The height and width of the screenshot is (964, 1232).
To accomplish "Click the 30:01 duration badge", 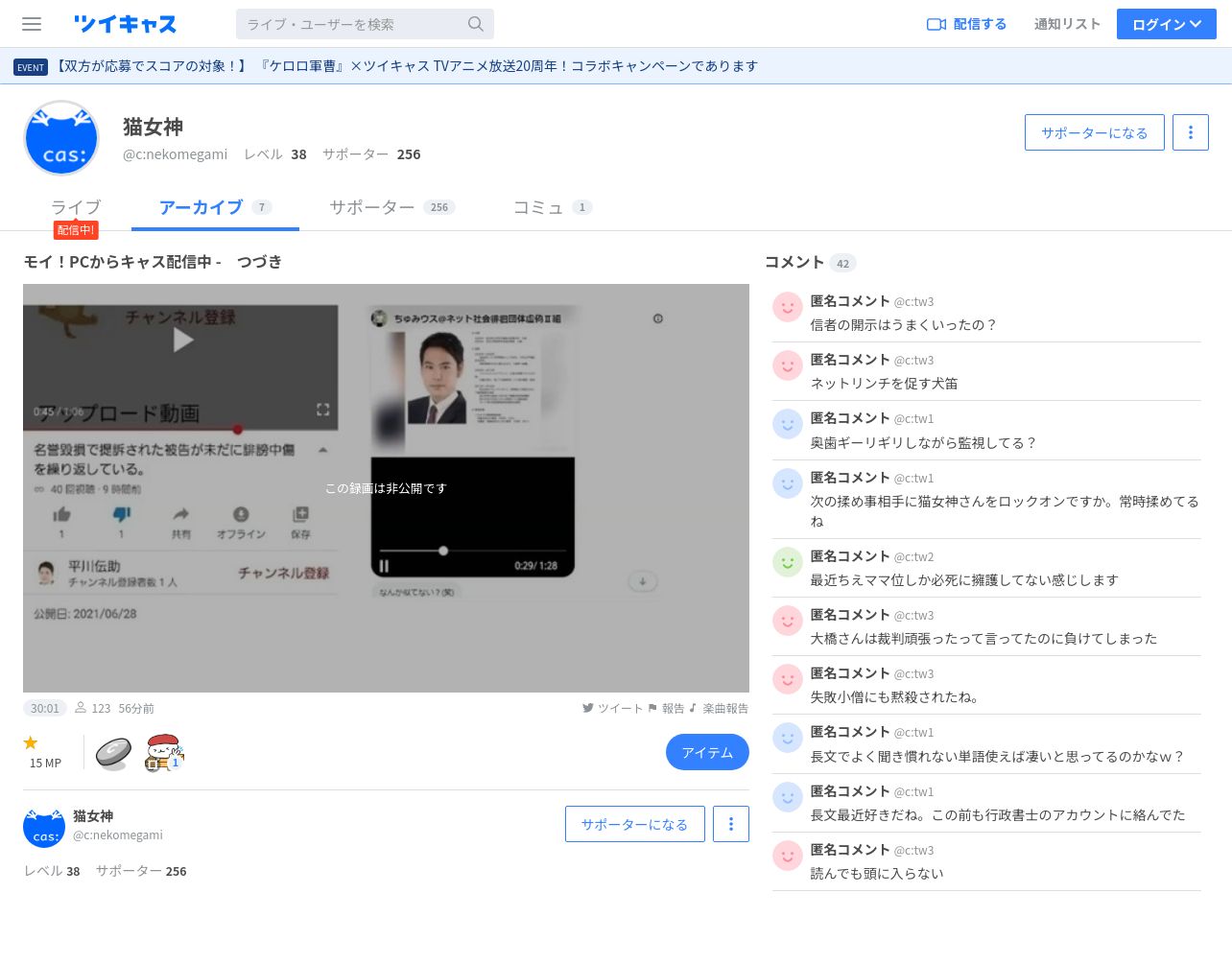I will pyautogui.click(x=45, y=709).
